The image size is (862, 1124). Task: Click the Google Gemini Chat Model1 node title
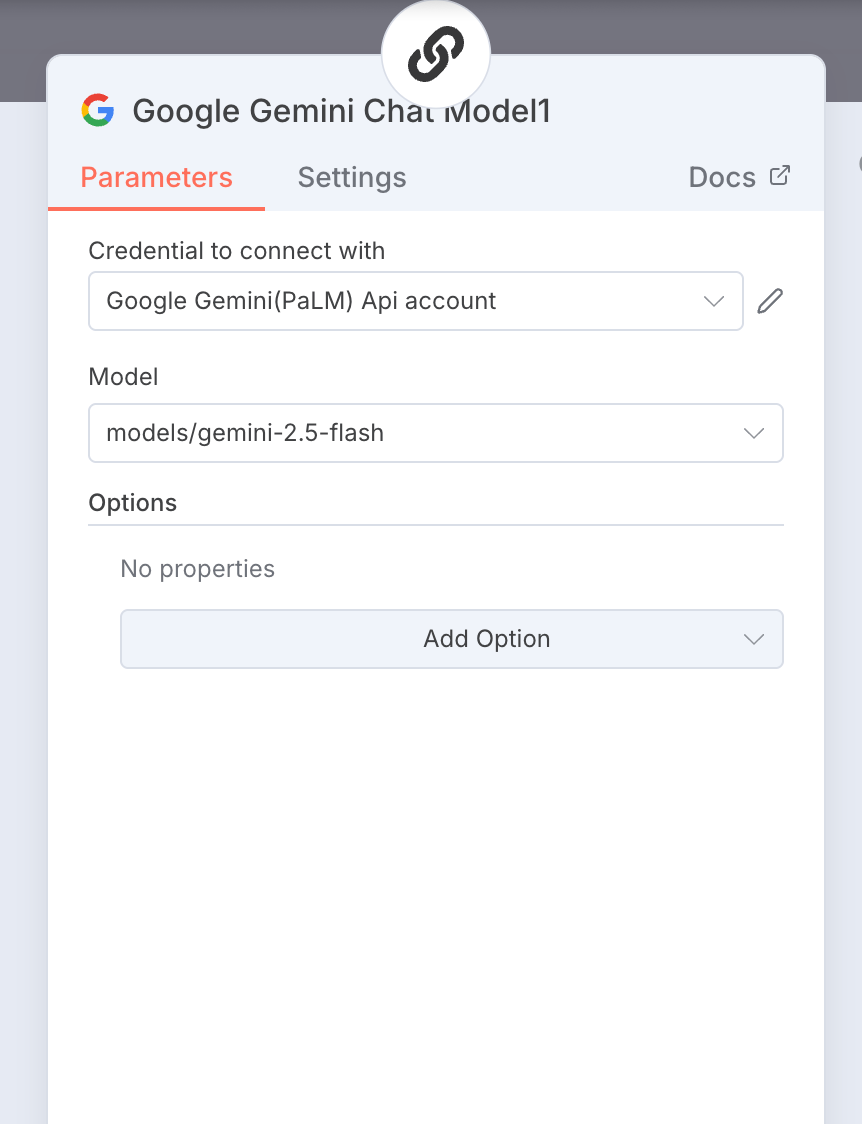point(341,111)
